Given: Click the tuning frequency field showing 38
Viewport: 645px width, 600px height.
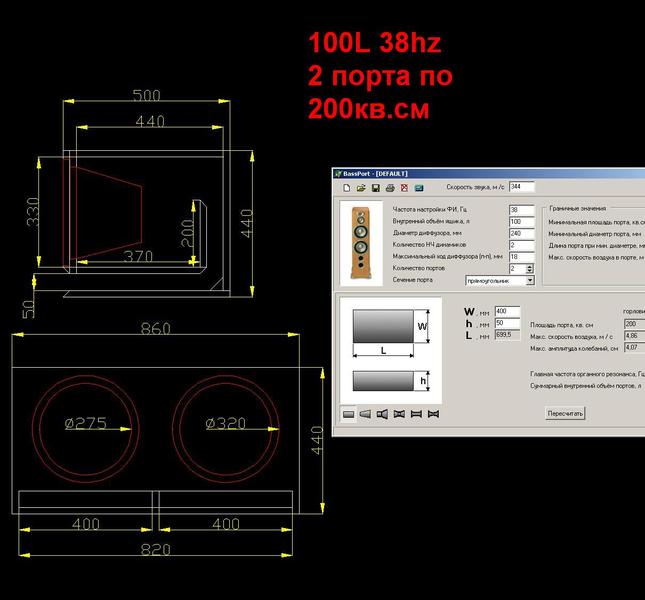Looking at the screenshot, I should pyautogui.click(x=521, y=210).
